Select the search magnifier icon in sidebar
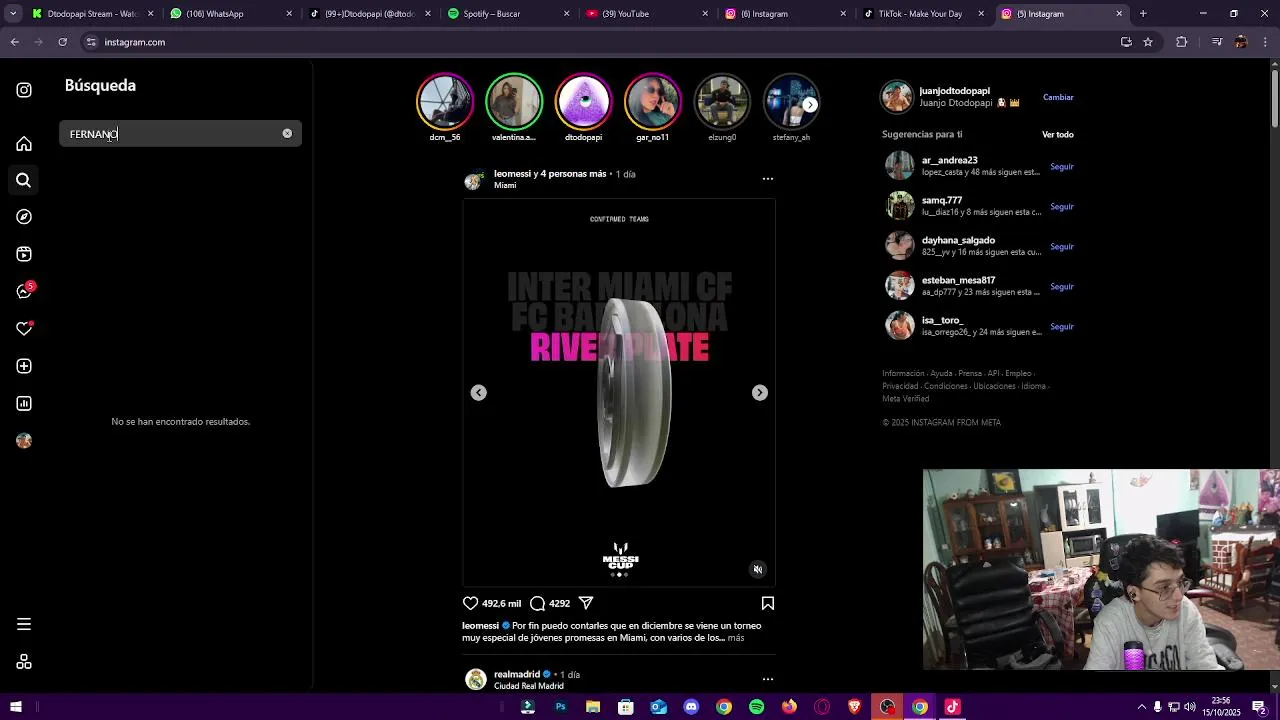1280x720 pixels. click(24, 180)
